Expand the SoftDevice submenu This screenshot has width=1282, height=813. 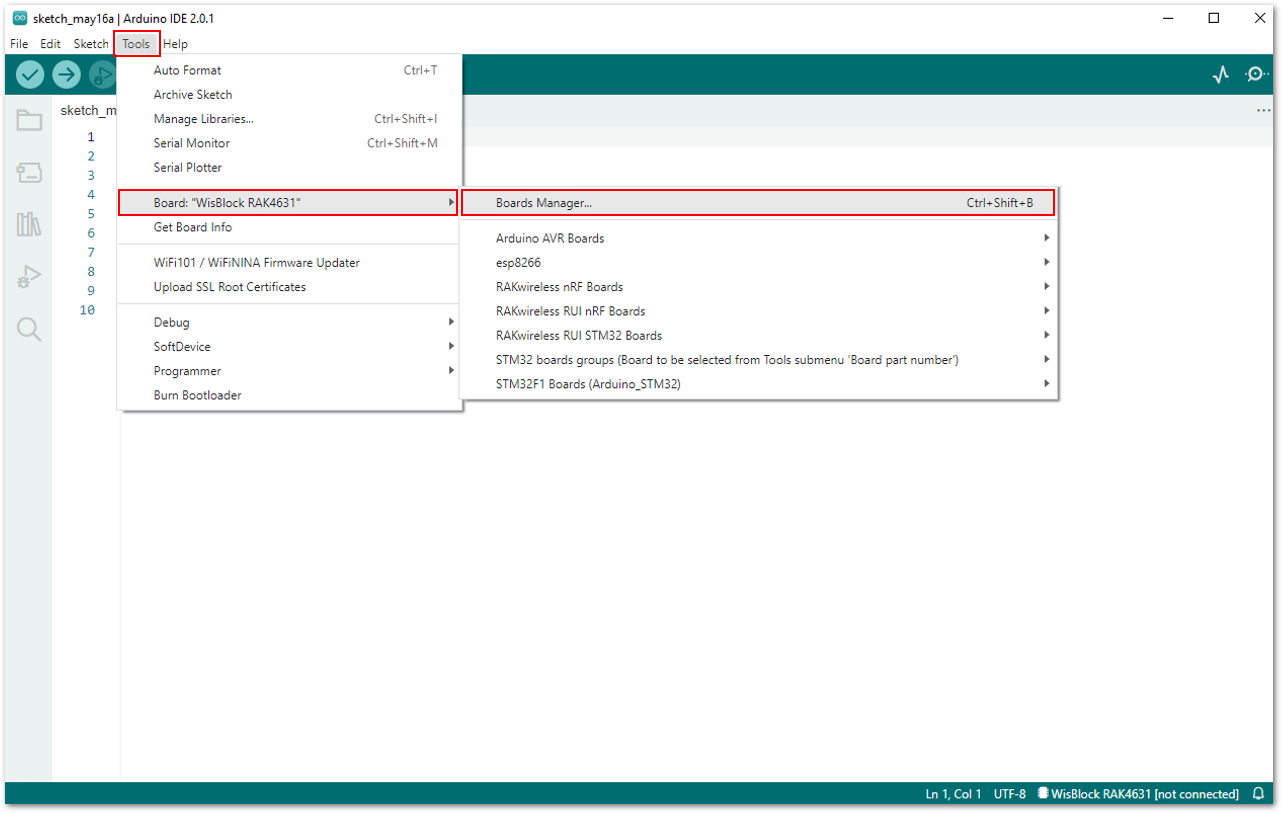pos(289,347)
